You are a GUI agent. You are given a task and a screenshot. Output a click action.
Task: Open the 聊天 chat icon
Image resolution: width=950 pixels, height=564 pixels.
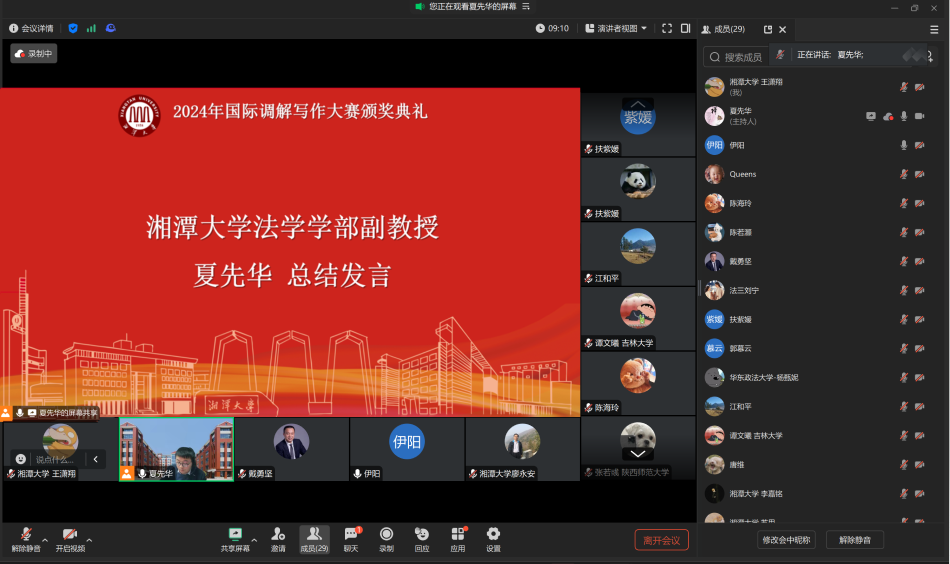coord(351,535)
